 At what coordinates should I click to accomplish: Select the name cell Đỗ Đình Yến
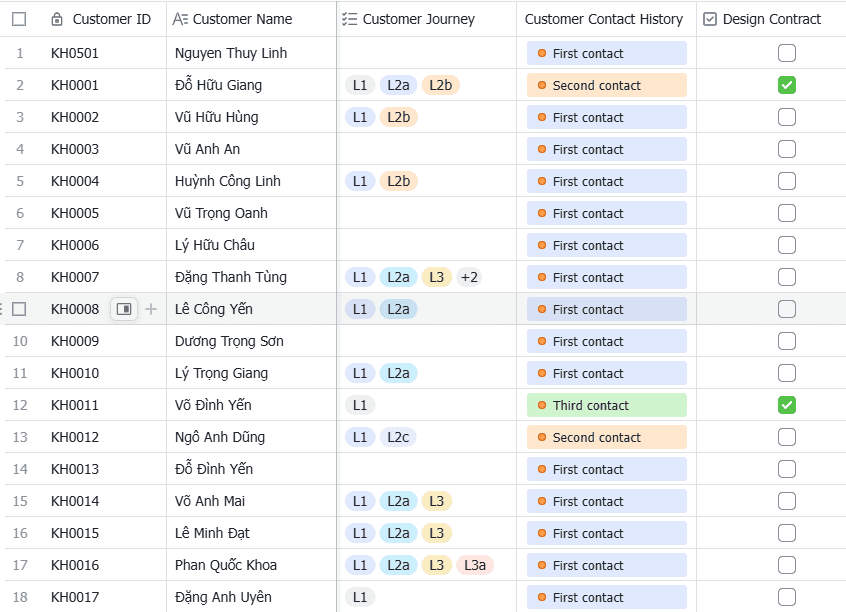(x=251, y=469)
